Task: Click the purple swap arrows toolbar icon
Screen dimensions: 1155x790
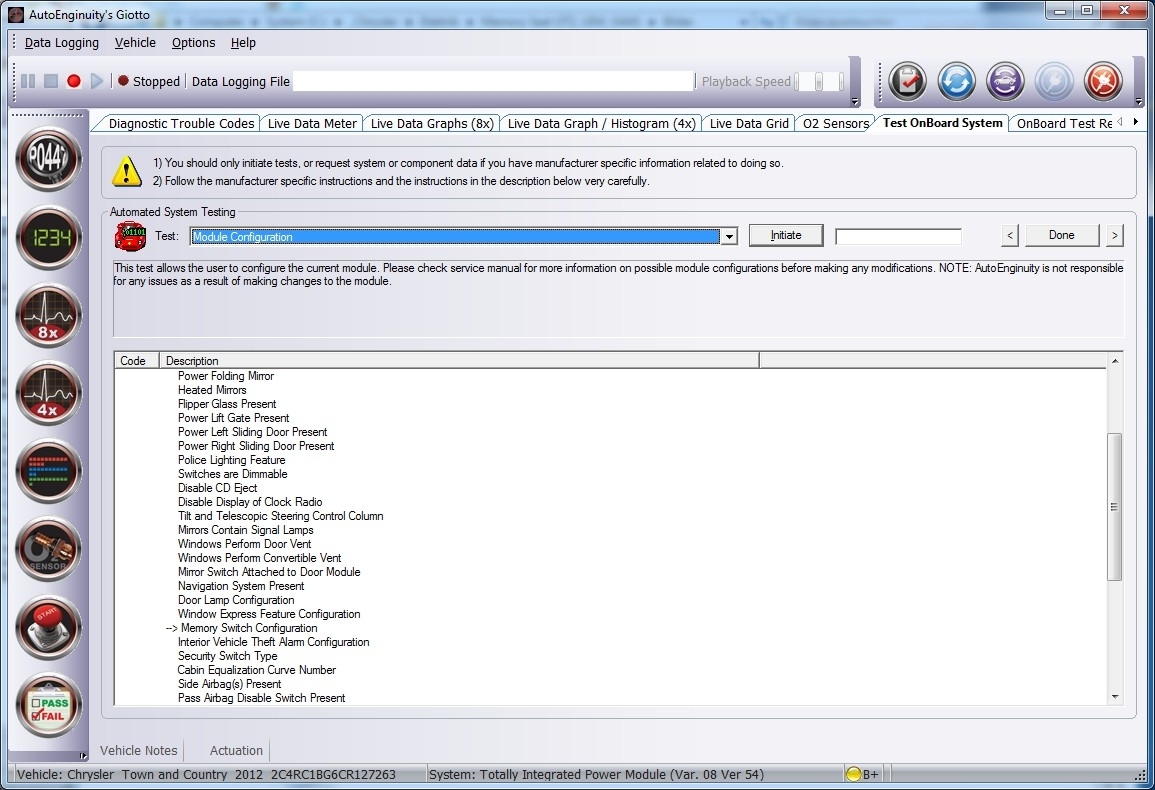Action: click(x=1005, y=81)
